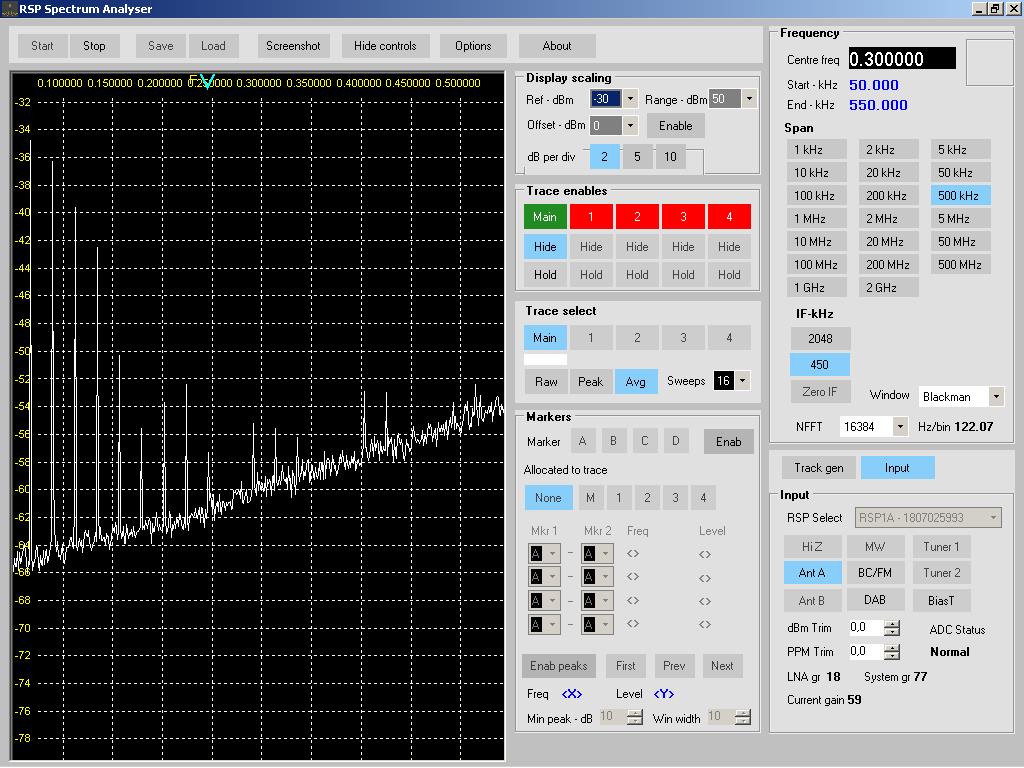Select marker A
Screen dimensions: 1024x768
pyautogui.click(x=583, y=441)
